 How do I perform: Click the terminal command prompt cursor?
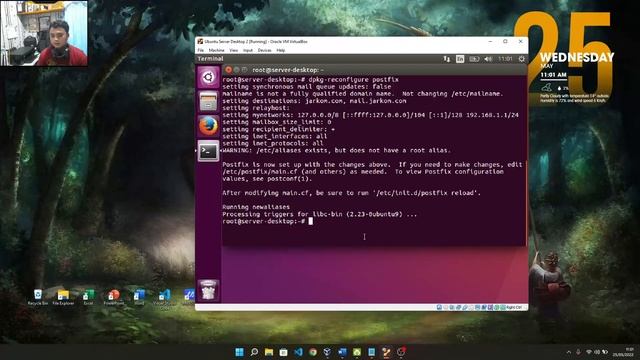click(x=311, y=221)
